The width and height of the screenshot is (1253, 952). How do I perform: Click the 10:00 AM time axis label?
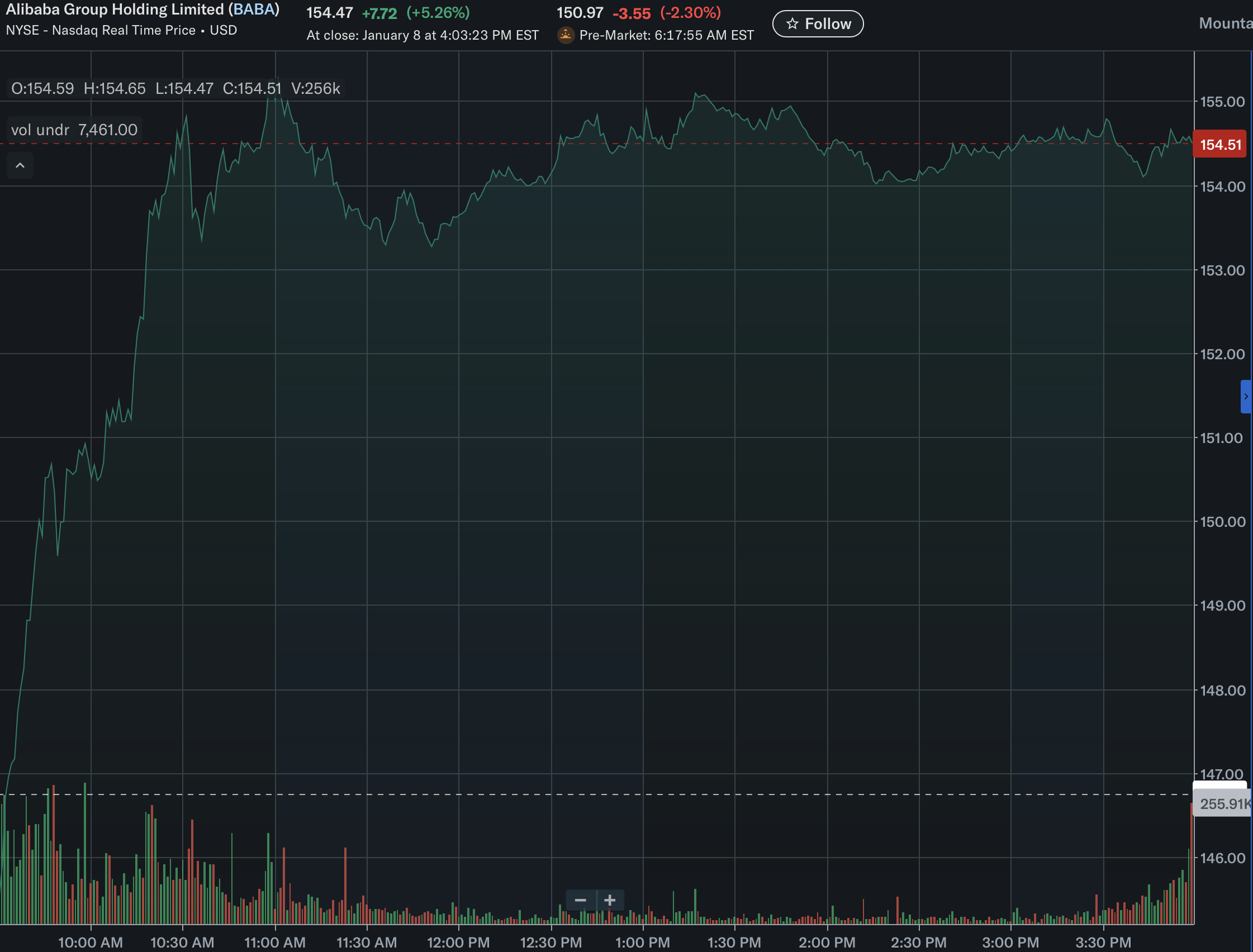tap(90, 942)
